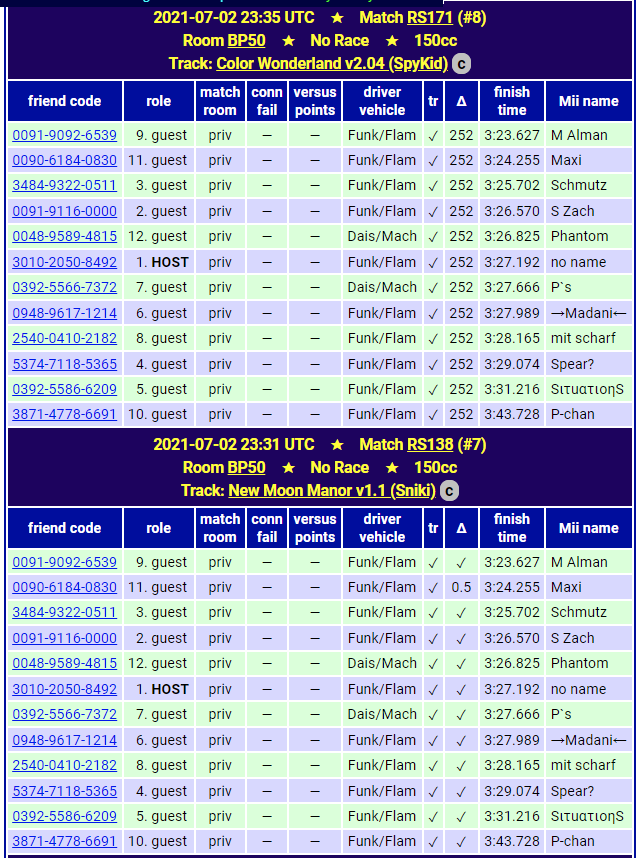Screen dimensions: 638x858
Task: Click 'conn fail' column header in RS171 table
Action: pyautogui.click(x=266, y=101)
